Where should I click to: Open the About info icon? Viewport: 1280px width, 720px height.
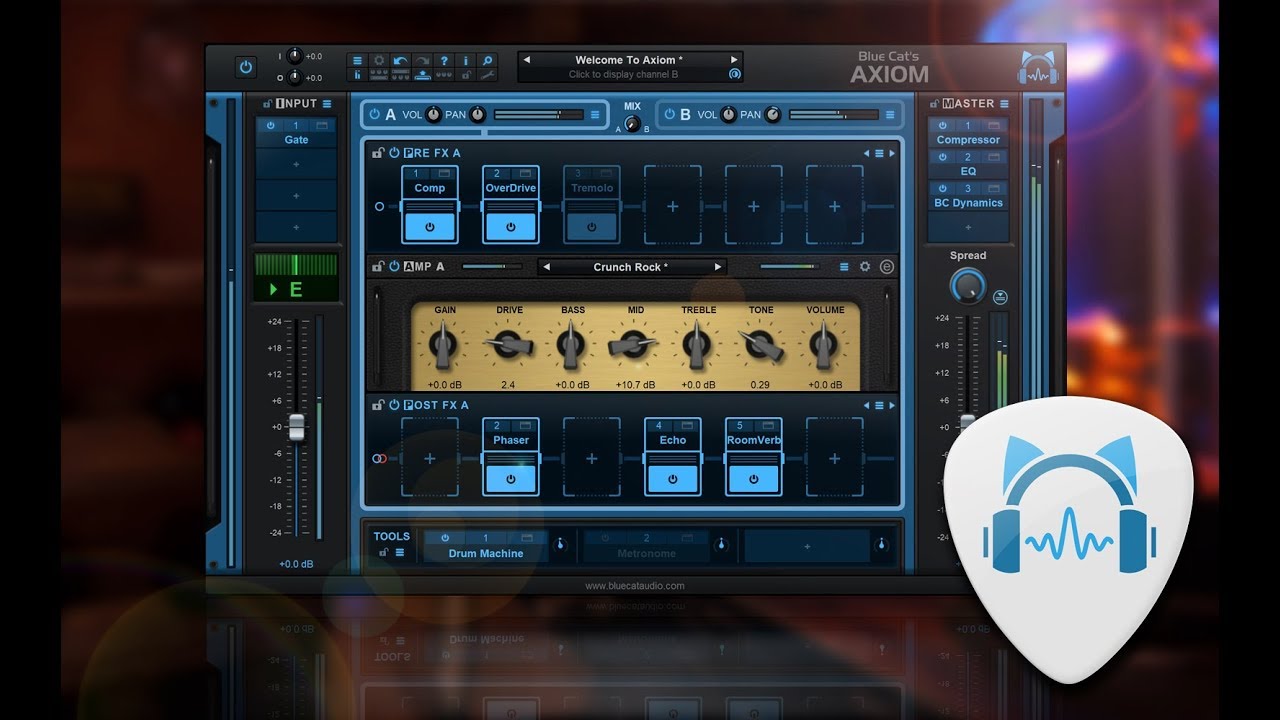tap(466, 60)
